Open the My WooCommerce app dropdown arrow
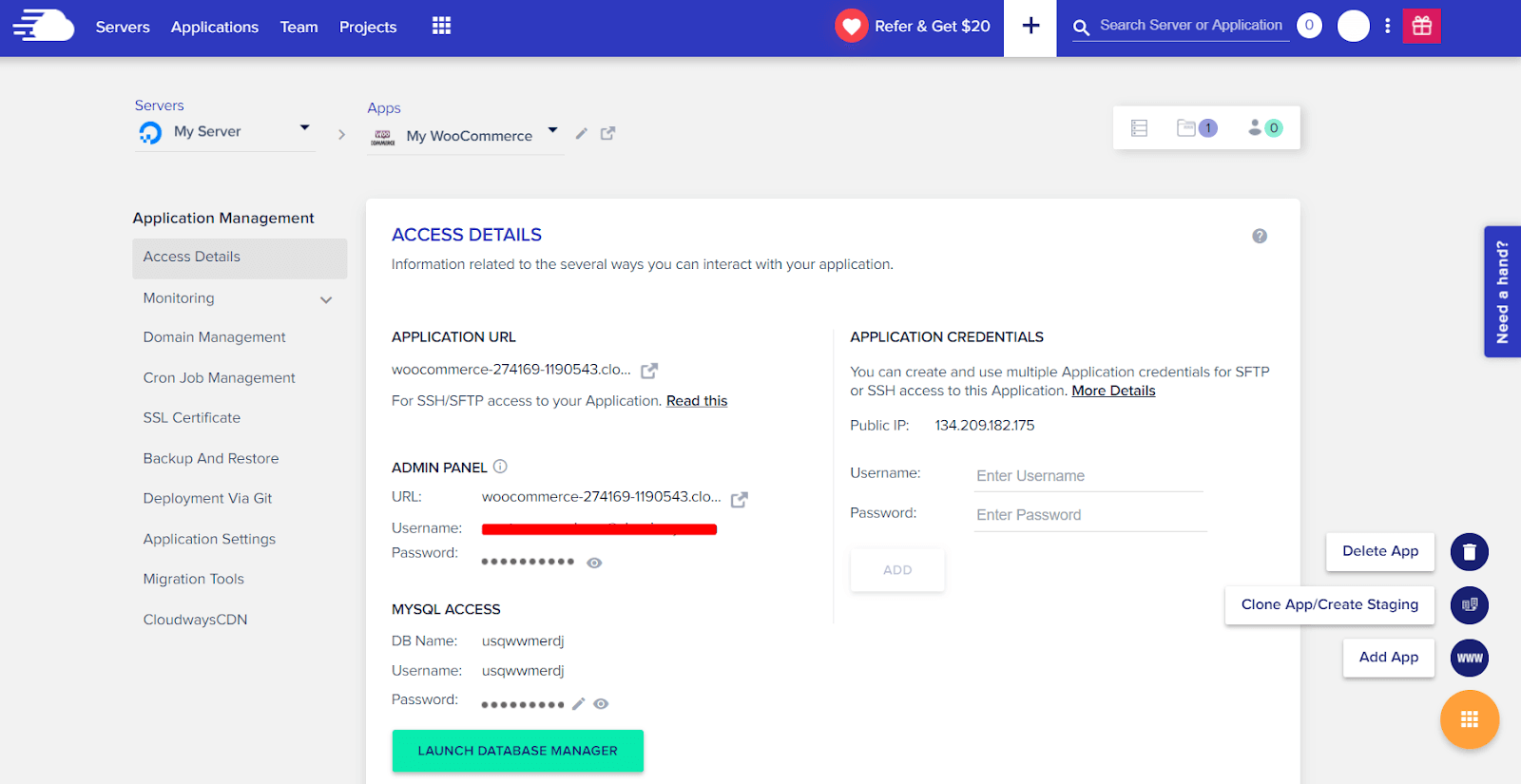Image resolution: width=1521 pixels, height=784 pixels. coord(552,130)
